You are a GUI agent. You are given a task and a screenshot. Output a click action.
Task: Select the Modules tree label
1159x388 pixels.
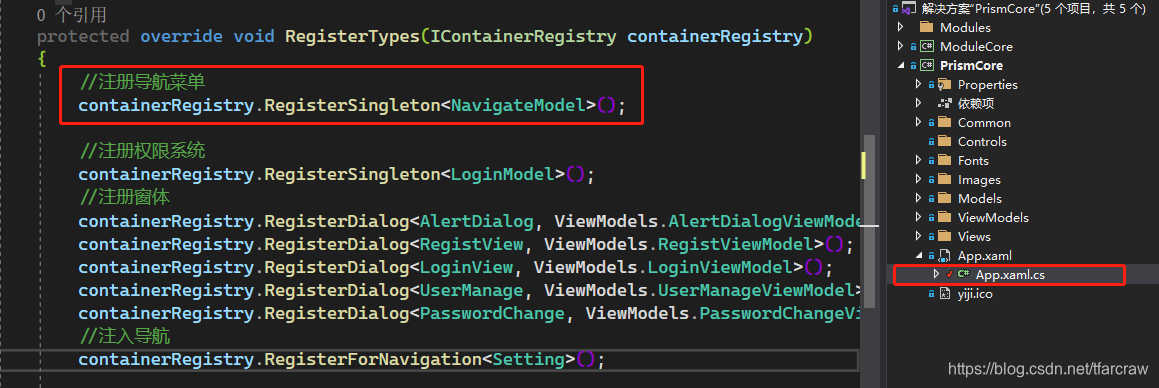965,27
